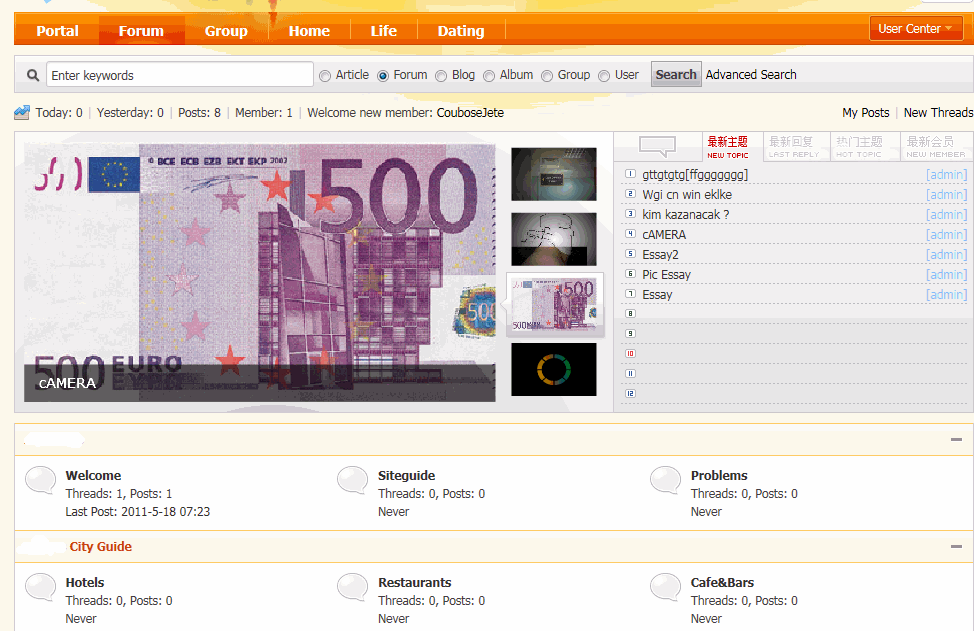Viewport: 974px width, 631px height.
Task: Click the speech bubble icon beside New Topic tab
Action: coord(657,147)
